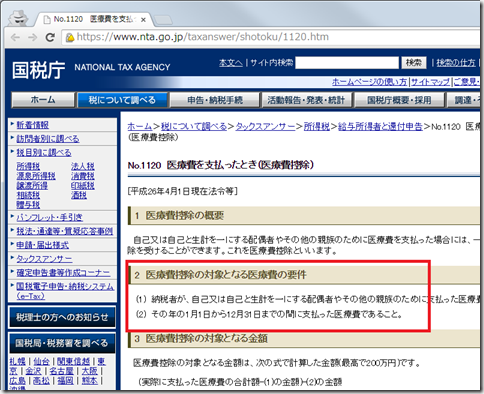
Task: Click the browser back arrow
Action: tap(15, 37)
